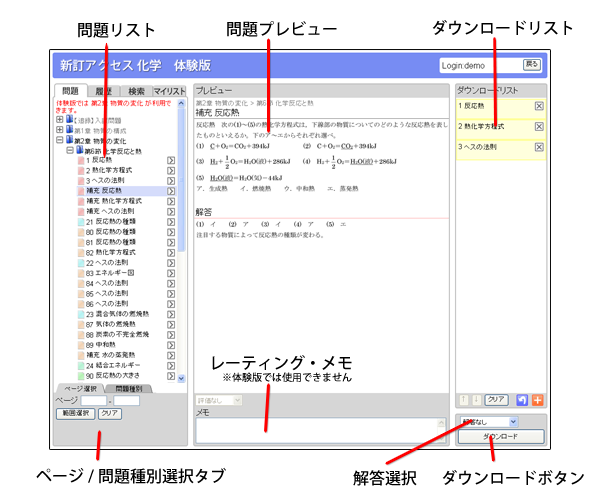Collapse the 第6節 化学反応と熱 tree node

[70, 150]
